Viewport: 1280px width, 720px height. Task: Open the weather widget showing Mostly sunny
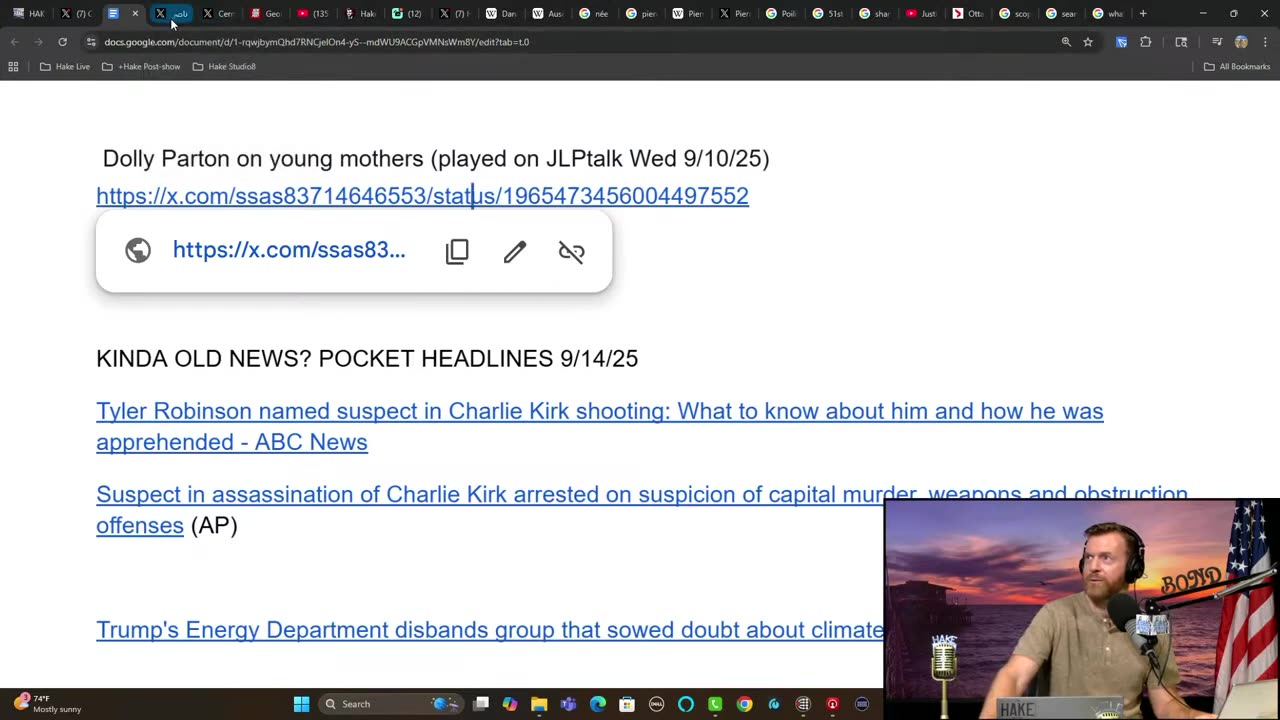[x=50, y=704]
